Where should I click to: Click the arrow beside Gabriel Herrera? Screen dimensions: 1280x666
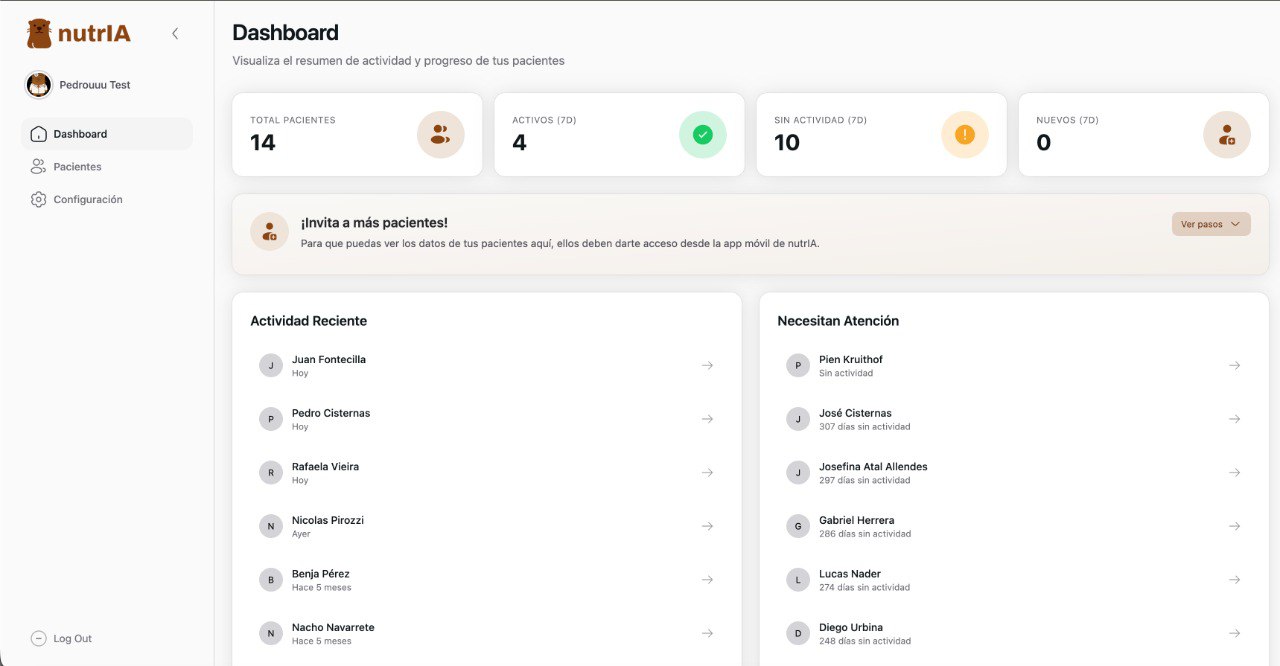(x=1234, y=526)
